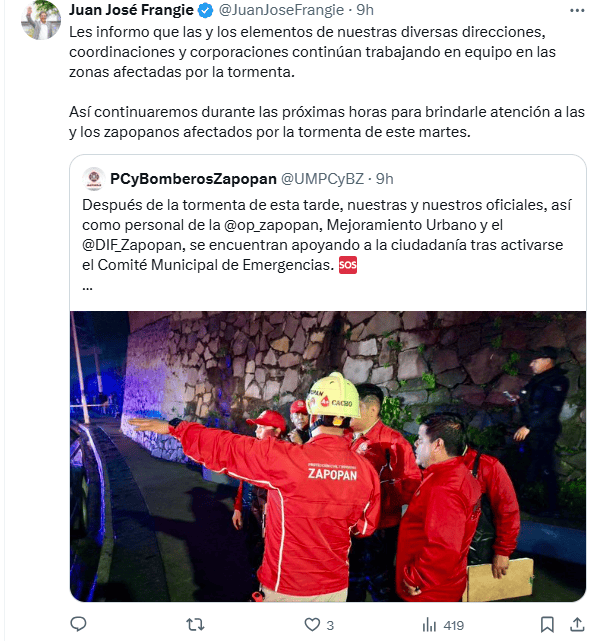Open the 9h timestamp of main tweet

365,10
